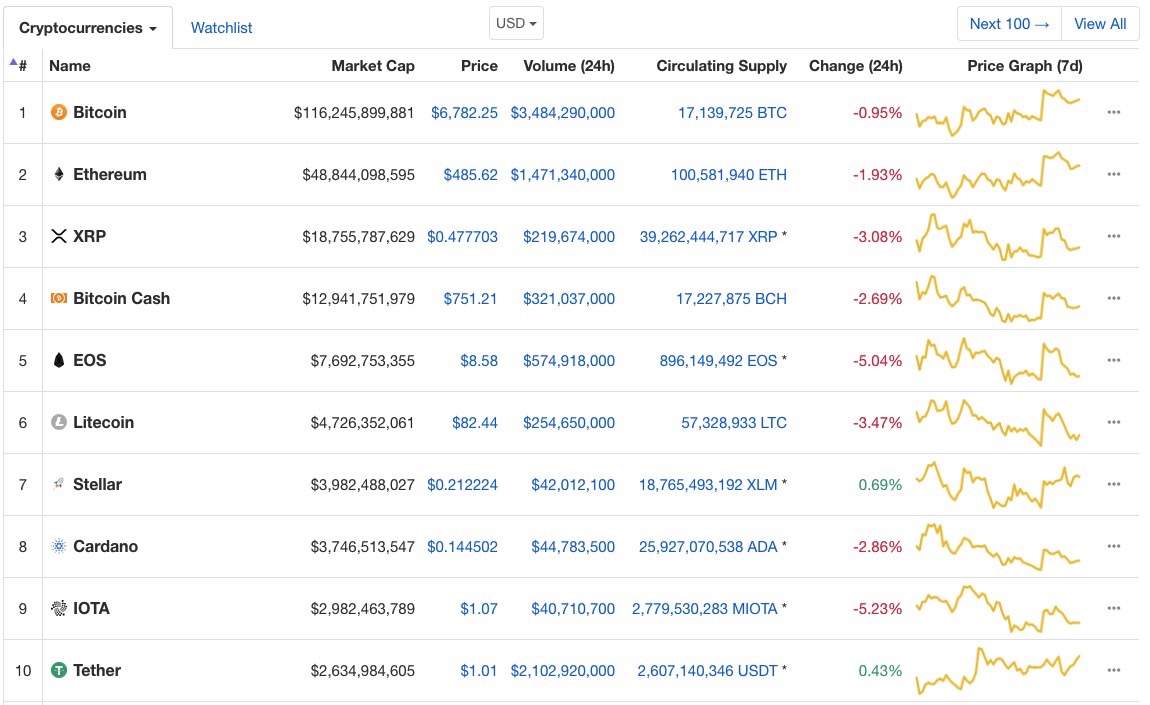Open Ethereum's 7-day price graph
The height and width of the screenshot is (705, 1150).
tap(998, 175)
